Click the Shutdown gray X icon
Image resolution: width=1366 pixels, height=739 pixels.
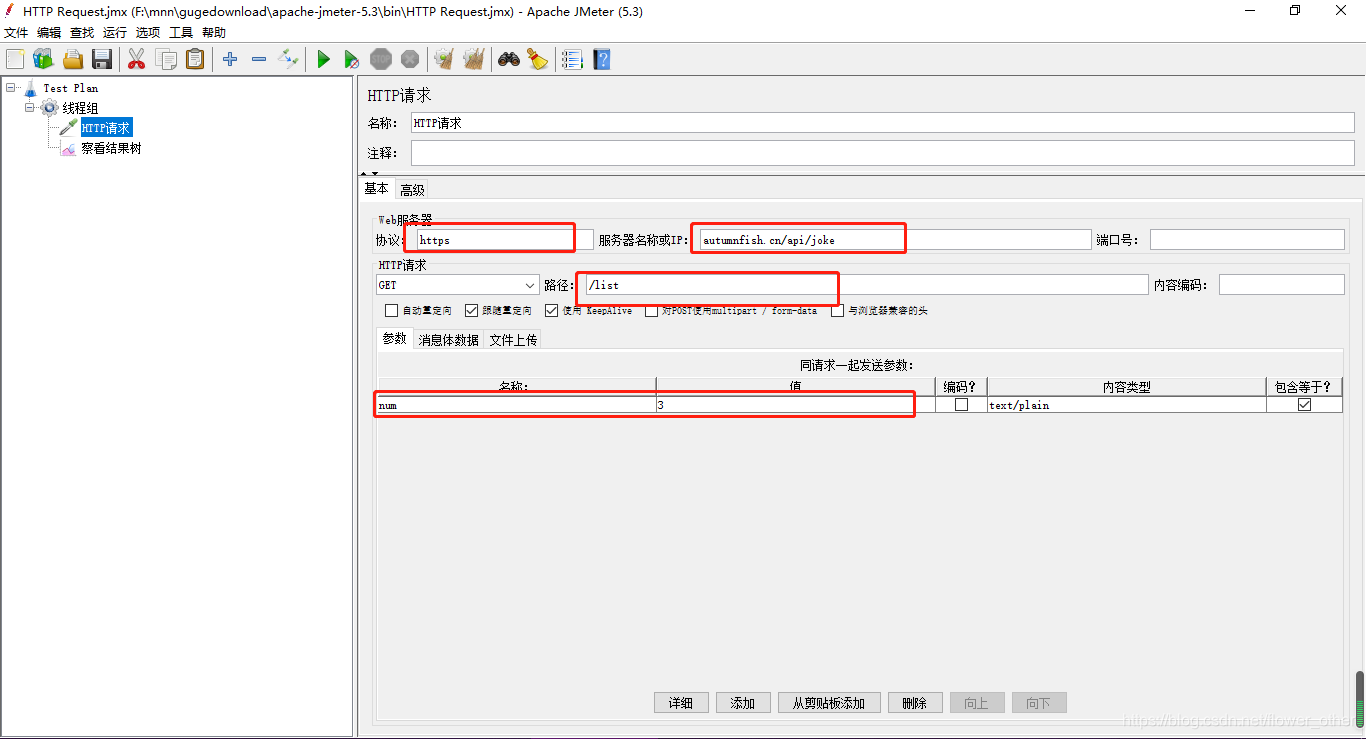410,59
